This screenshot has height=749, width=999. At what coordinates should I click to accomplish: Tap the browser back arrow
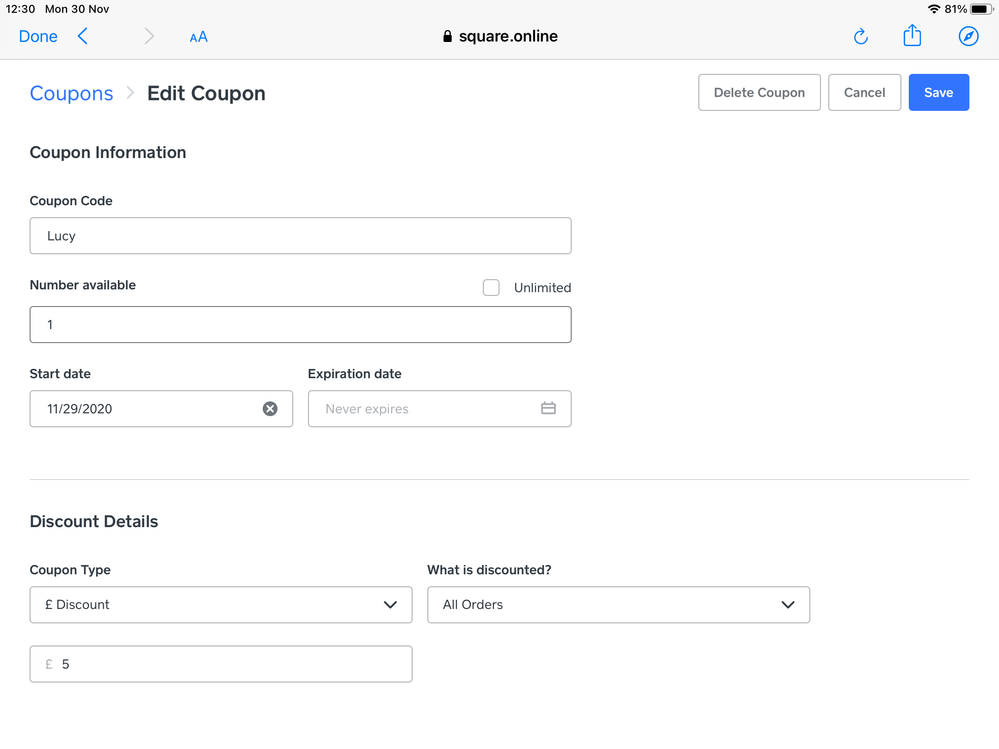83,37
